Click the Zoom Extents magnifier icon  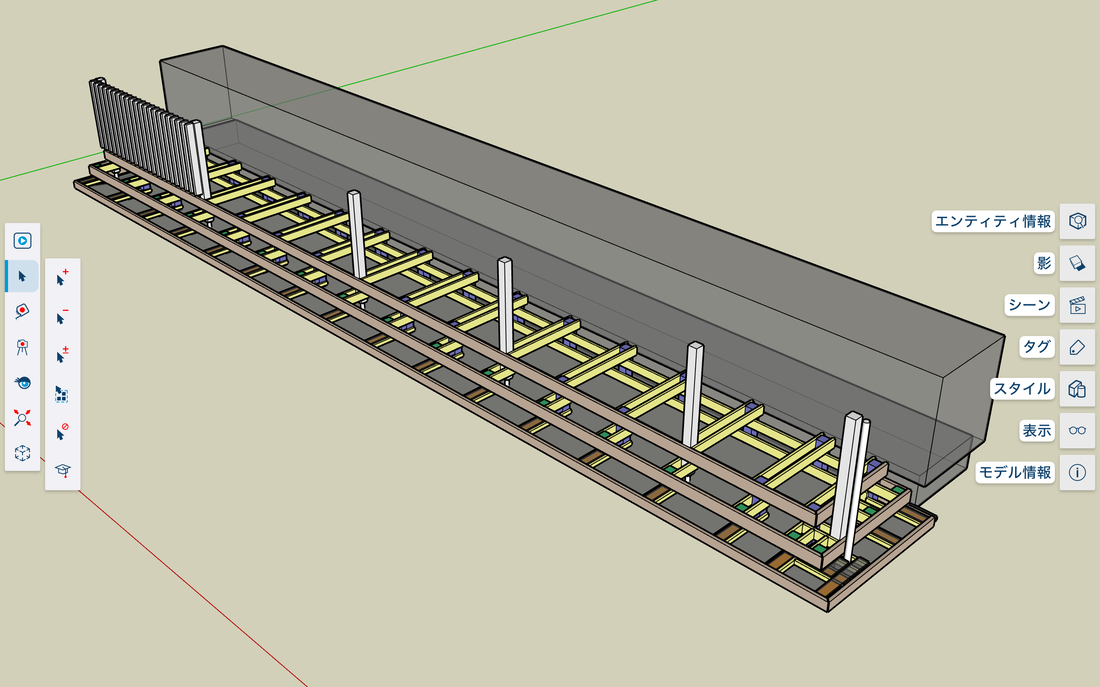[x=22, y=418]
